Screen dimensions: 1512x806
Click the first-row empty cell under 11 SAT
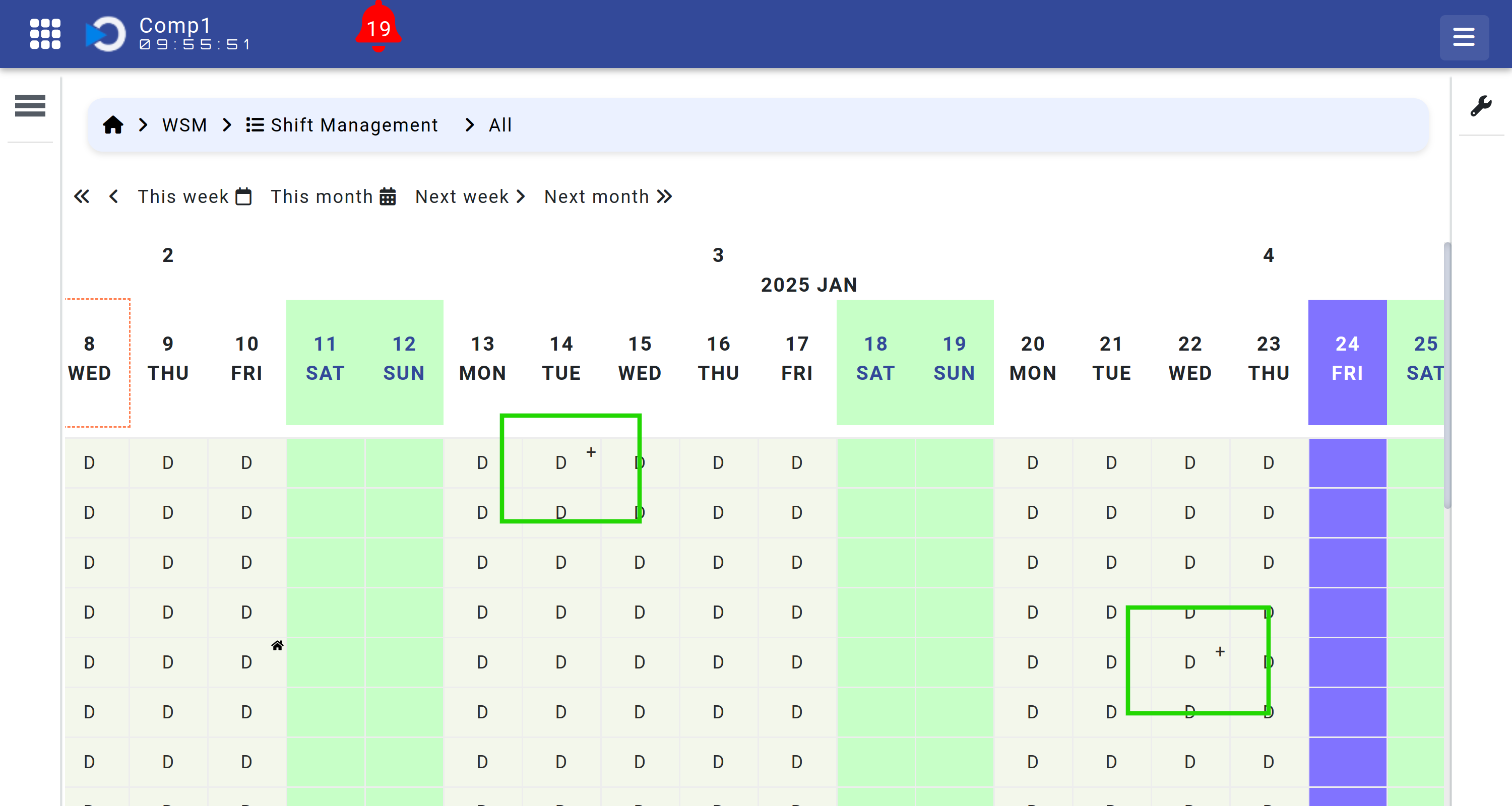coord(325,463)
